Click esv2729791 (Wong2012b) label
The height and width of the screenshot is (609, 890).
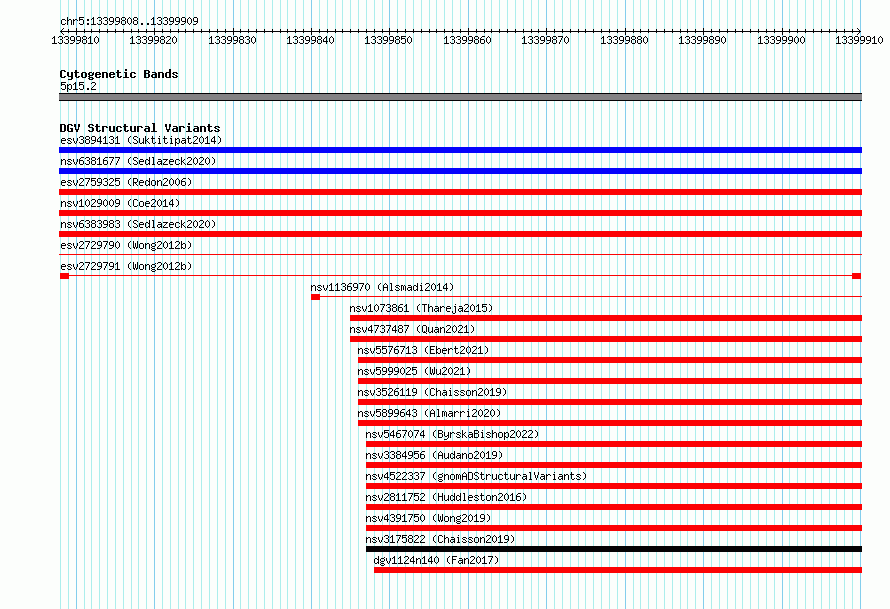pos(126,266)
